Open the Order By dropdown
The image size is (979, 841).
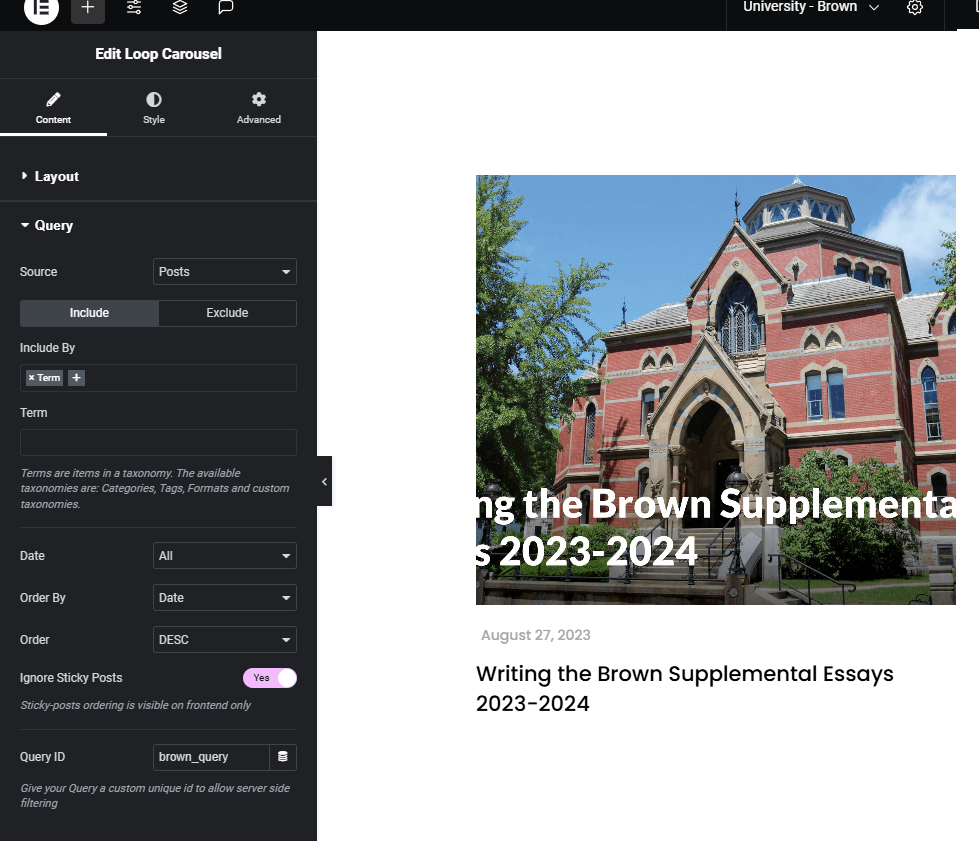[225, 598]
